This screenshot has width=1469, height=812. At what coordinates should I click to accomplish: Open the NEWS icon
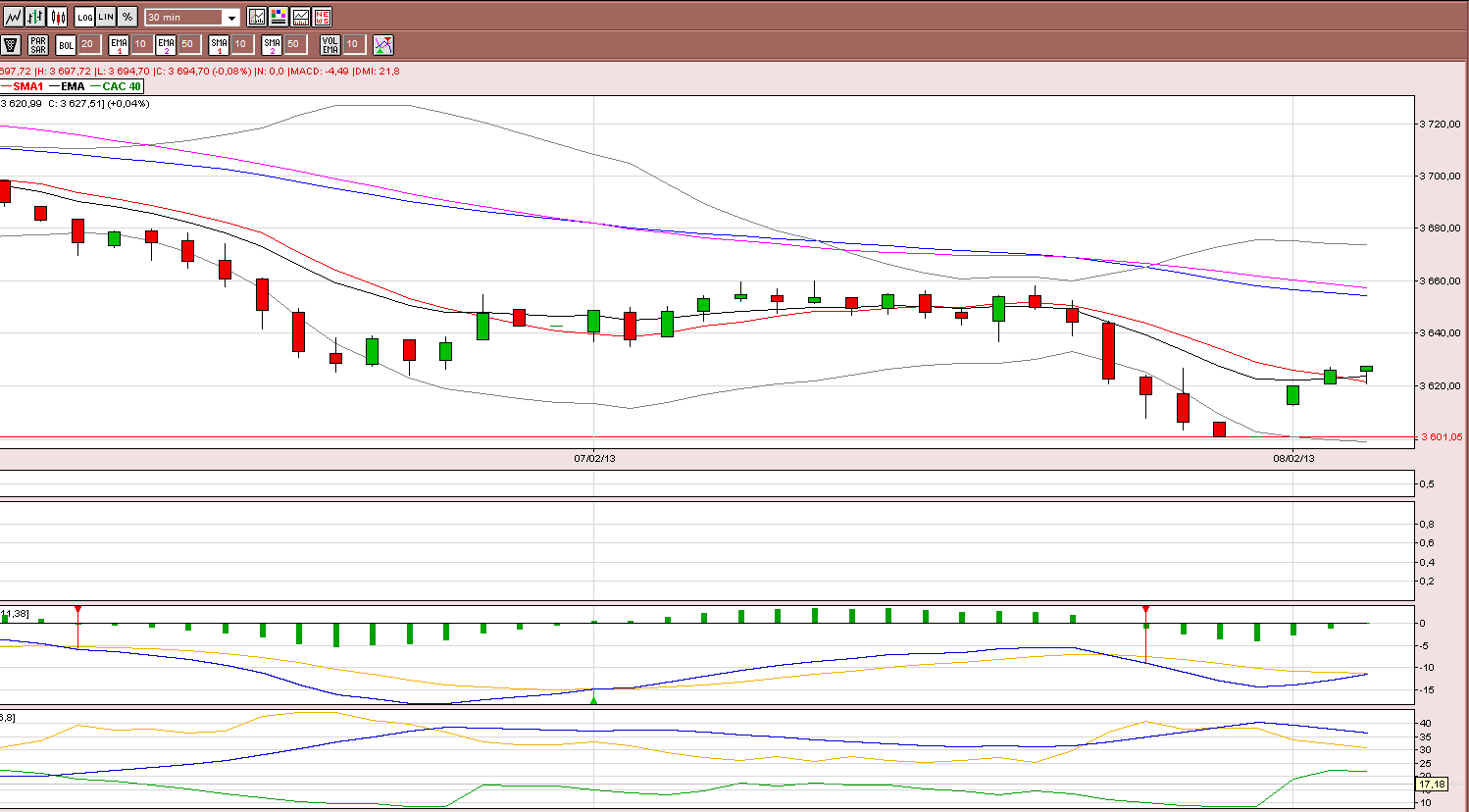coord(322,17)
